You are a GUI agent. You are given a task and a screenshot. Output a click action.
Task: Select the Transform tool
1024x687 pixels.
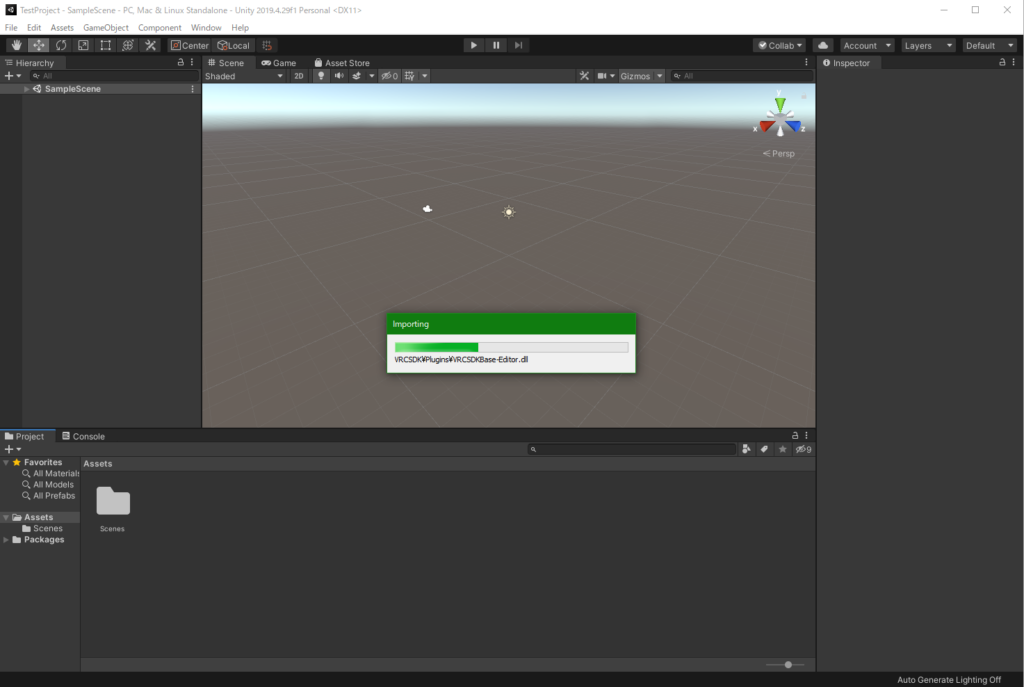click(127, 45)
